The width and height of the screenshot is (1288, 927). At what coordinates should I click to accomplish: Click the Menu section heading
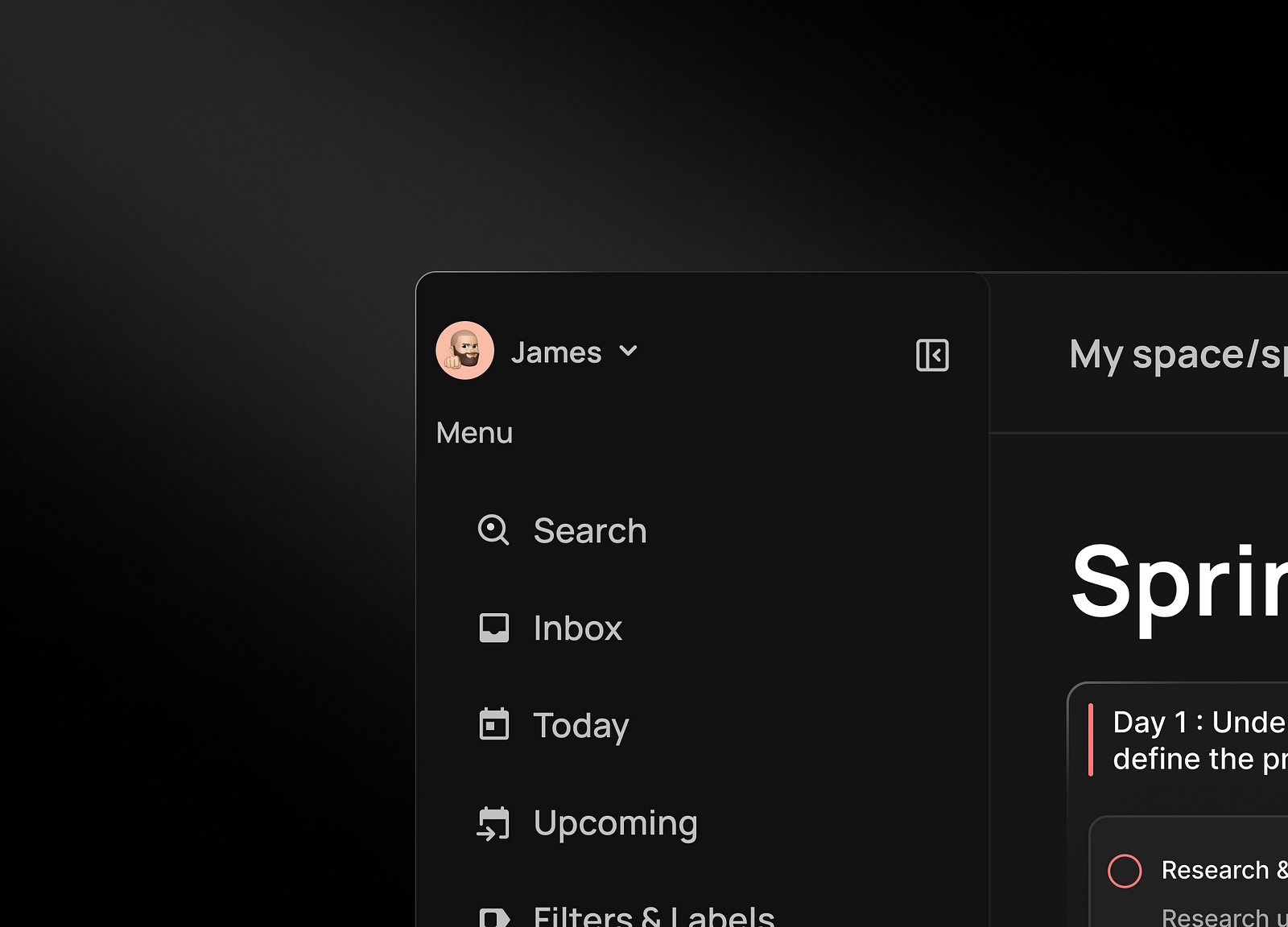473,433
